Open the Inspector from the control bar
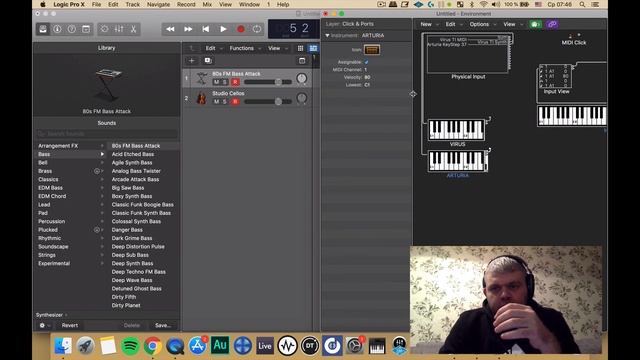640x360 pixels. tap(57, 29)
